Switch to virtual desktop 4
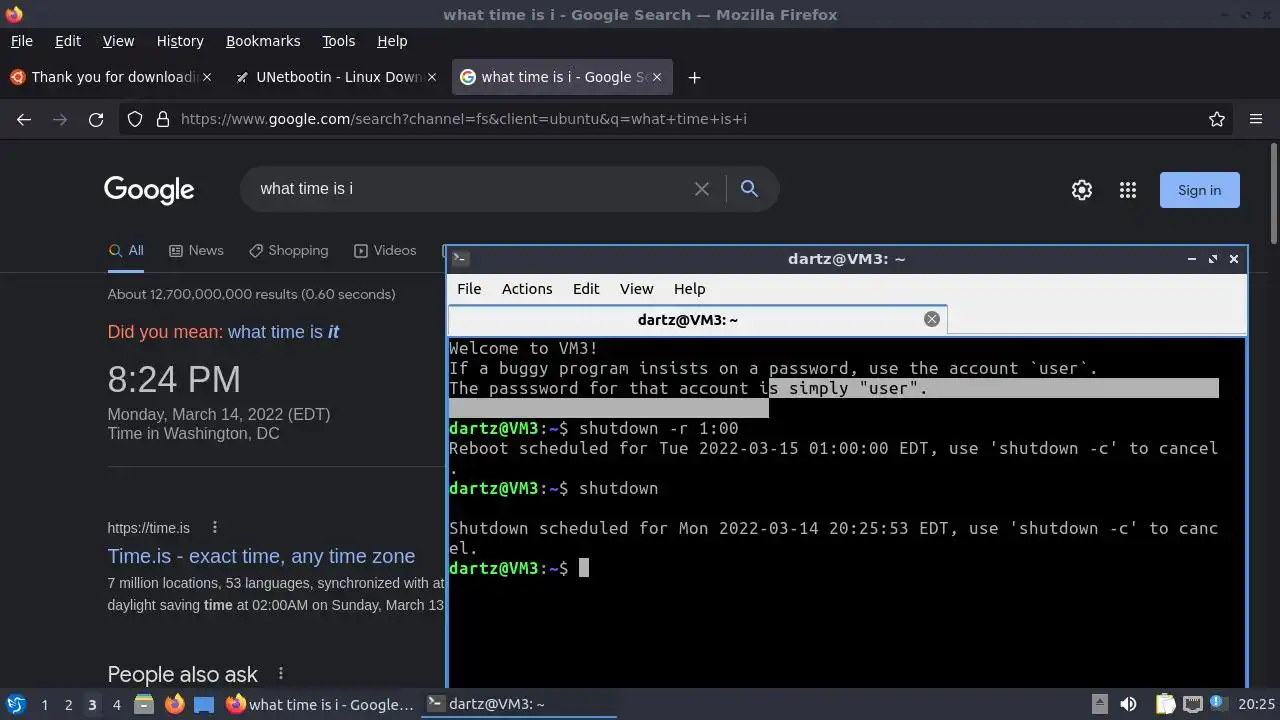 coord(116,704)
